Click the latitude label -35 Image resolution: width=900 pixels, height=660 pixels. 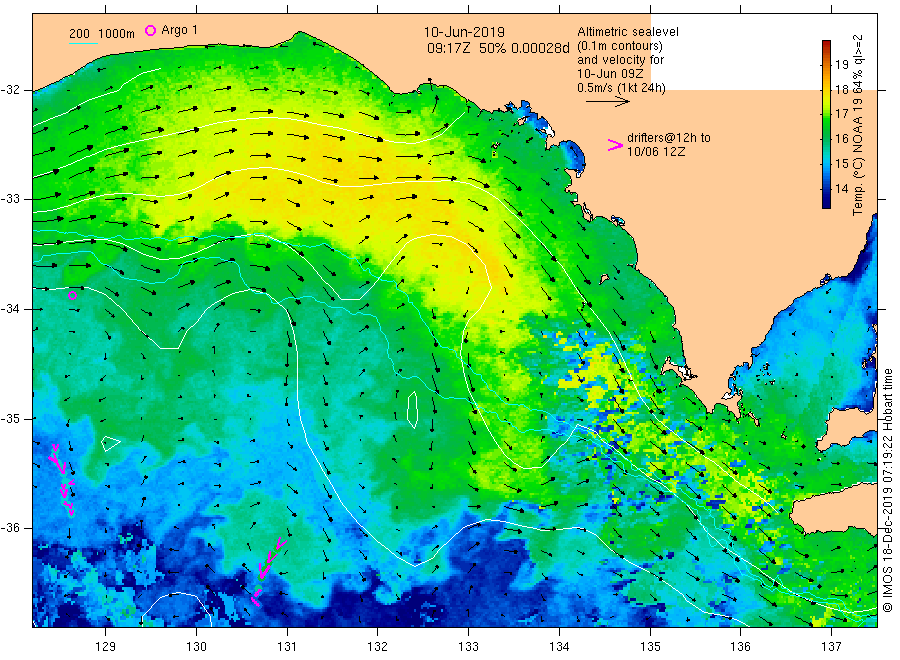10,418
